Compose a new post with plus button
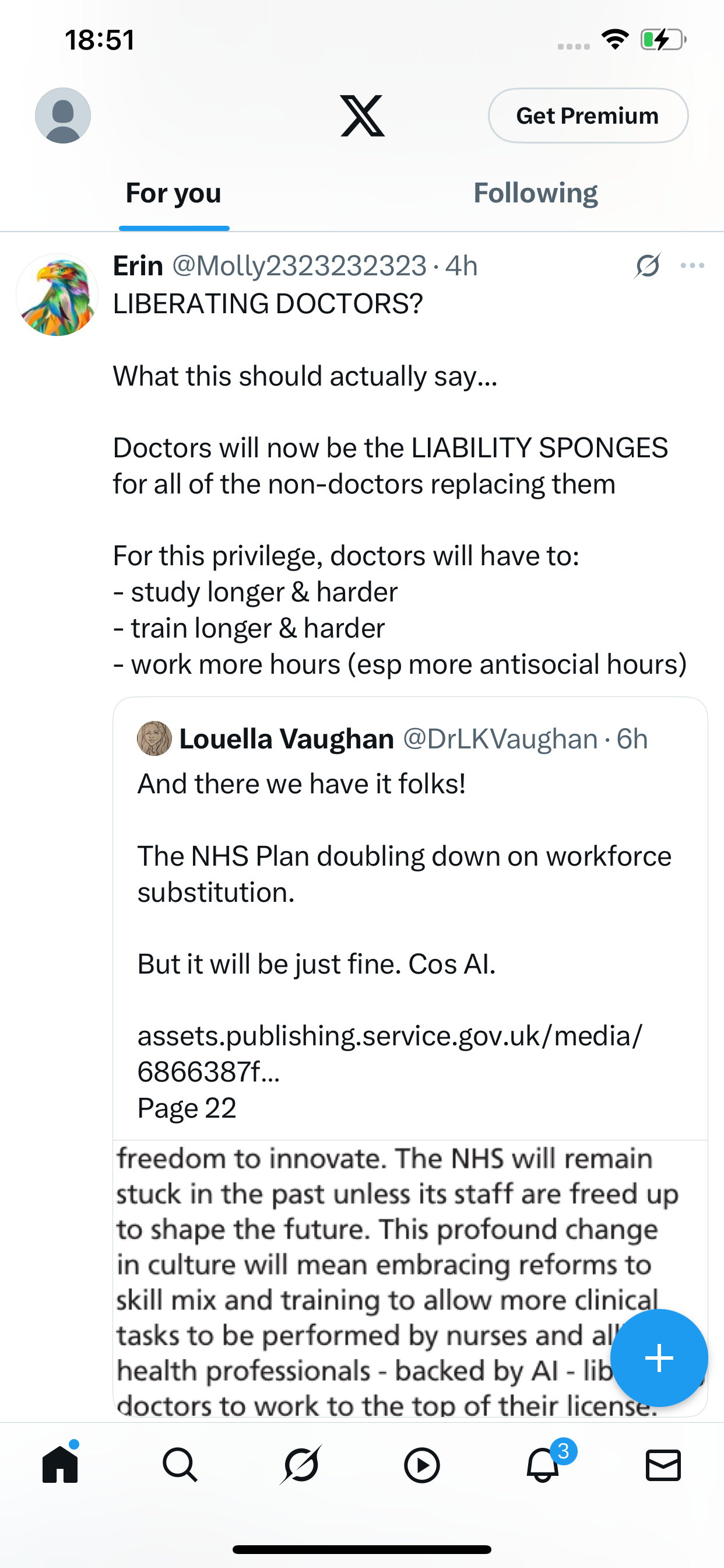Screen dimensions: 724x1568 click(659, 1357)
